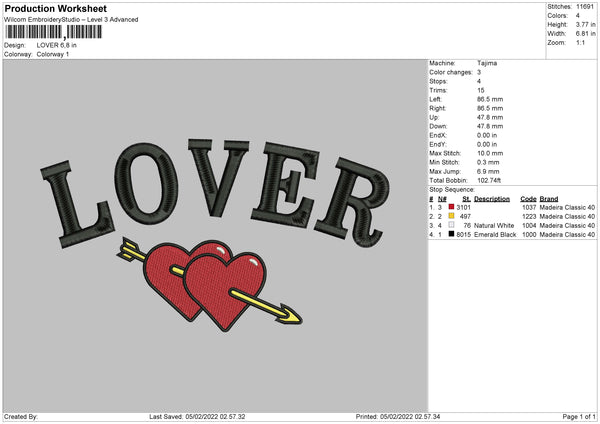Image resolution: width=600 pixels, height=424 pixels.
Task: Click the Code column header
Action: 528,198
